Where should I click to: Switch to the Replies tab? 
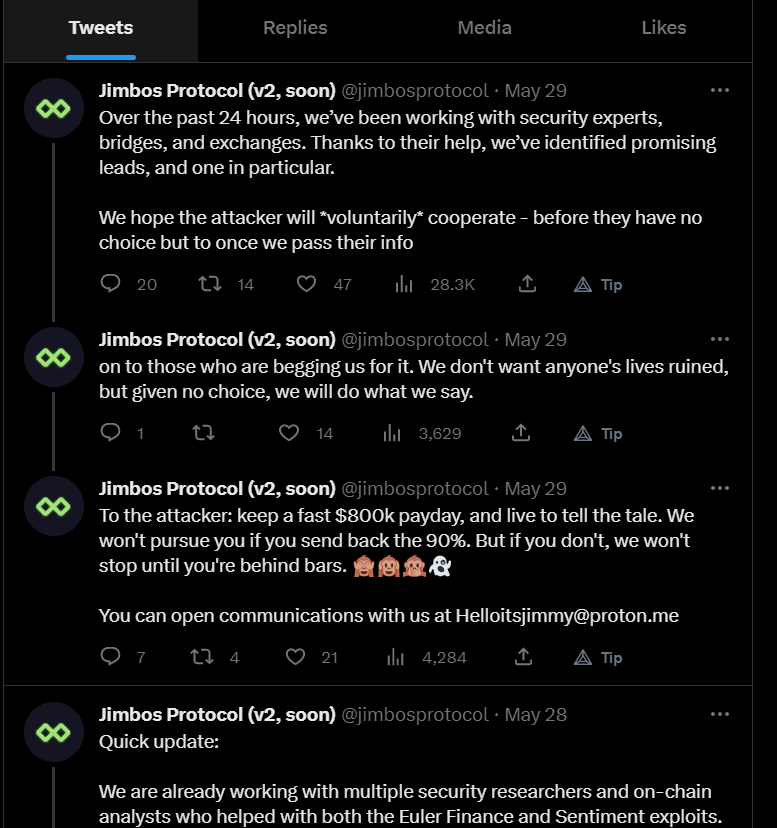295,28
